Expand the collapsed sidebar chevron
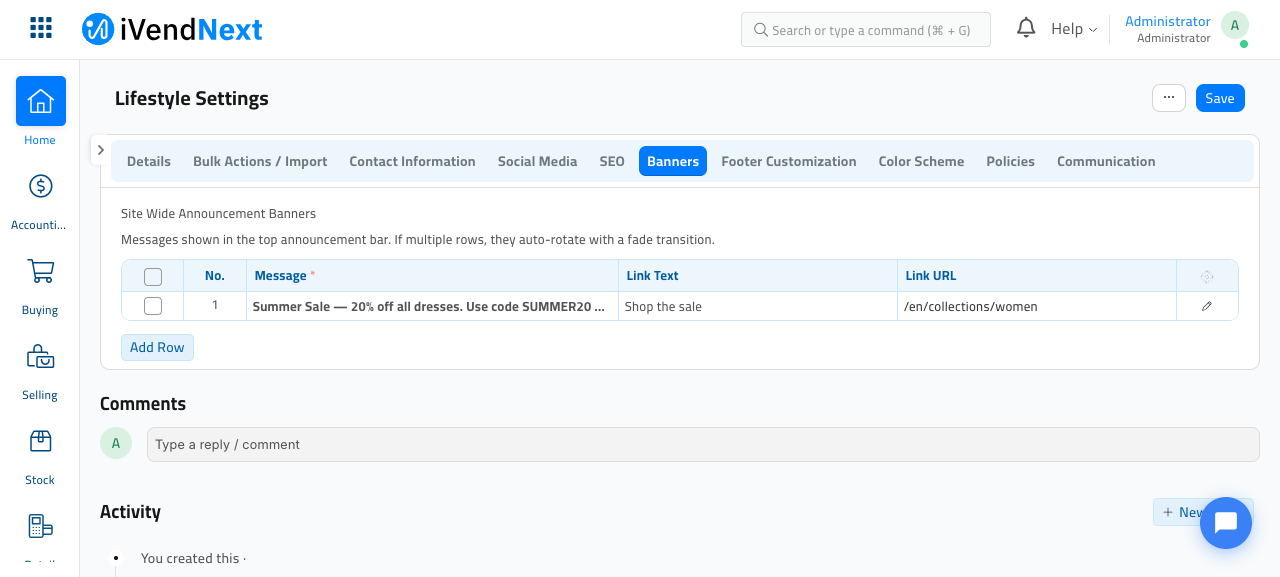Screen dimensions: 1280x577 100,150
